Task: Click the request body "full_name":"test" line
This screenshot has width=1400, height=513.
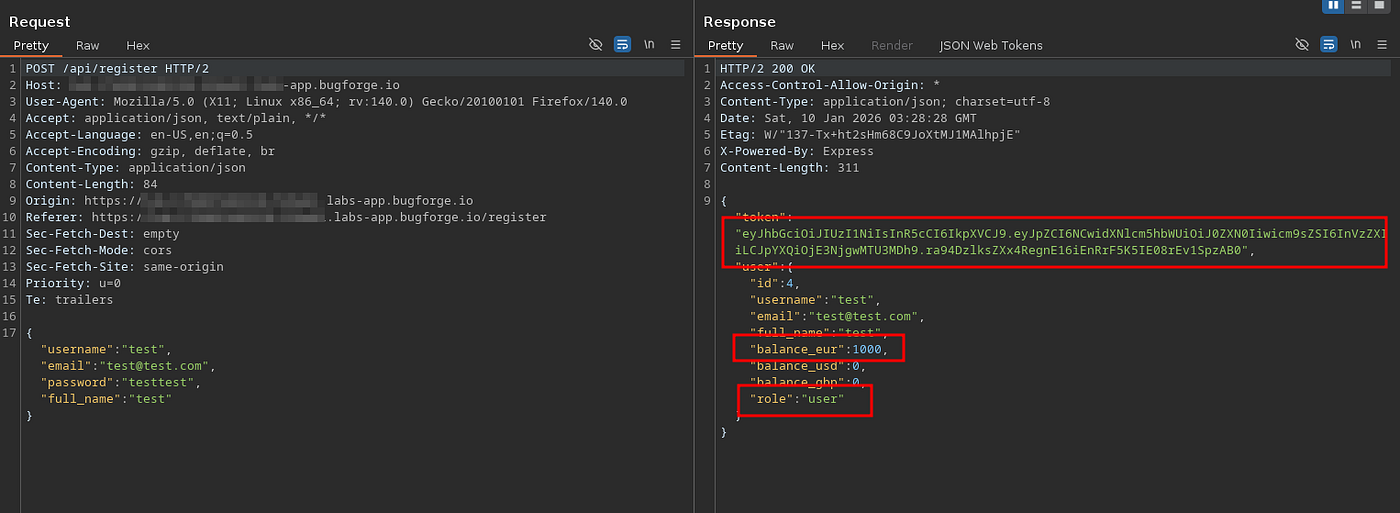Action: (106, 398)
